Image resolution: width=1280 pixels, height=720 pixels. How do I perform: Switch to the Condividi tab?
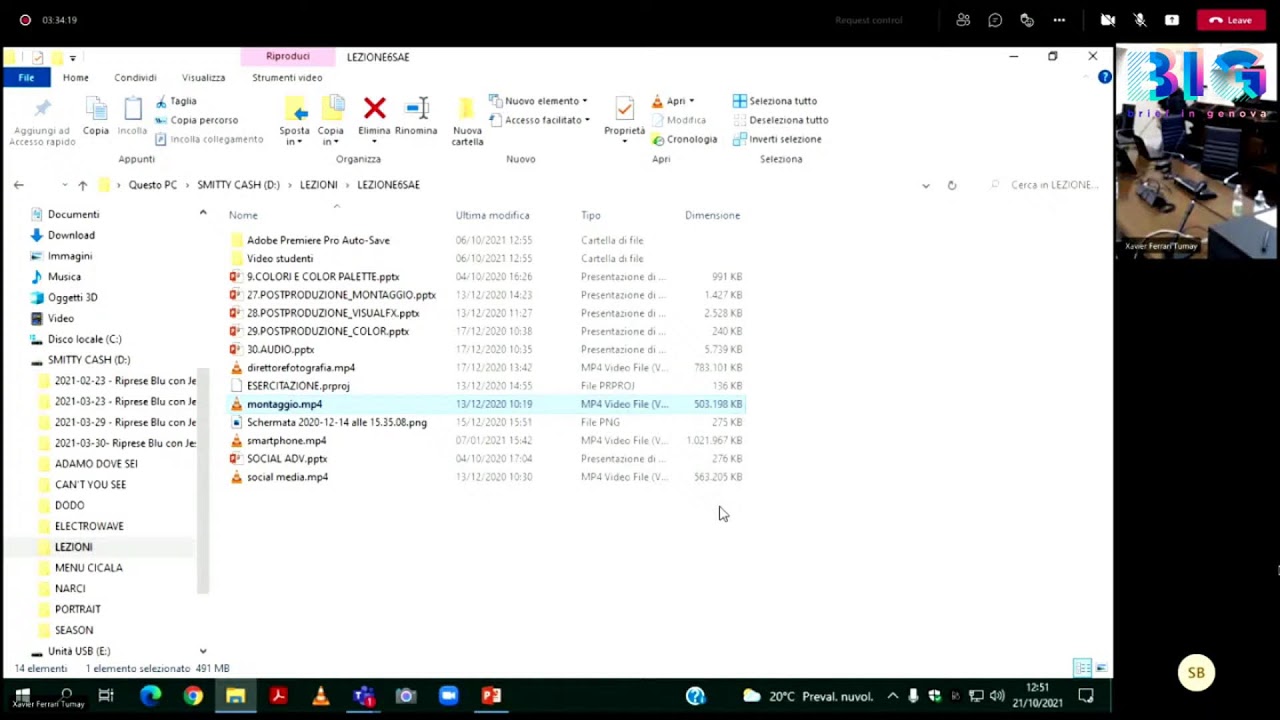[x=135, y=77]
